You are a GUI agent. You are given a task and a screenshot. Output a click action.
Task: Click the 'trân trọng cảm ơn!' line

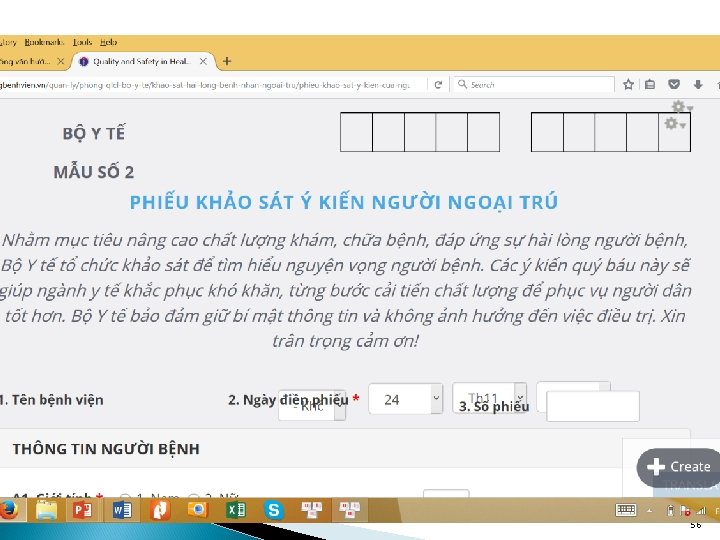pyautogui.click(x=345, y=341)
